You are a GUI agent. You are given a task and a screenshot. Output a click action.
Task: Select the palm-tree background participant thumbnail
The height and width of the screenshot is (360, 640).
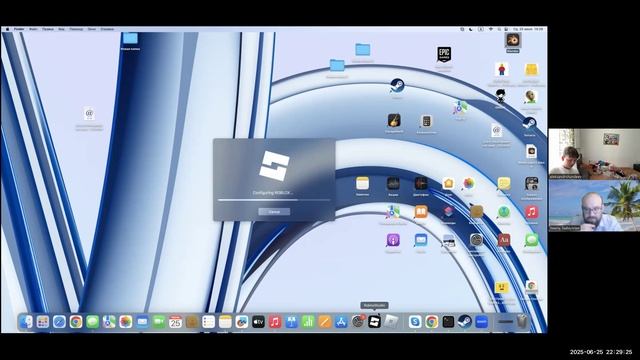pos(594,206)
